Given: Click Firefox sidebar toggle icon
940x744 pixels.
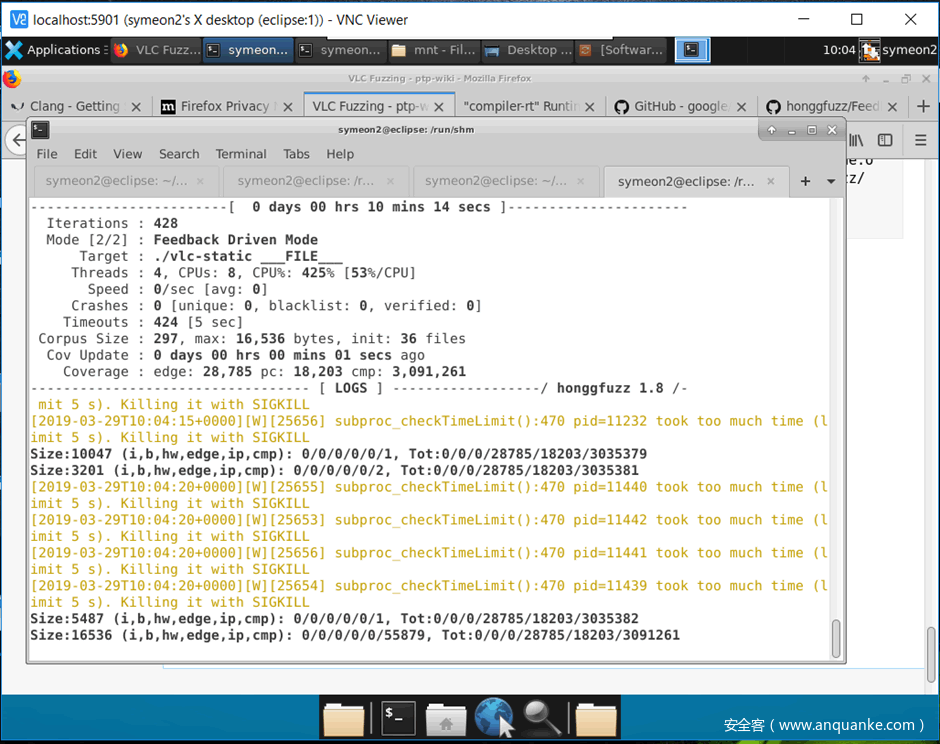Looking at the screenshot, I should click(885, 141).
